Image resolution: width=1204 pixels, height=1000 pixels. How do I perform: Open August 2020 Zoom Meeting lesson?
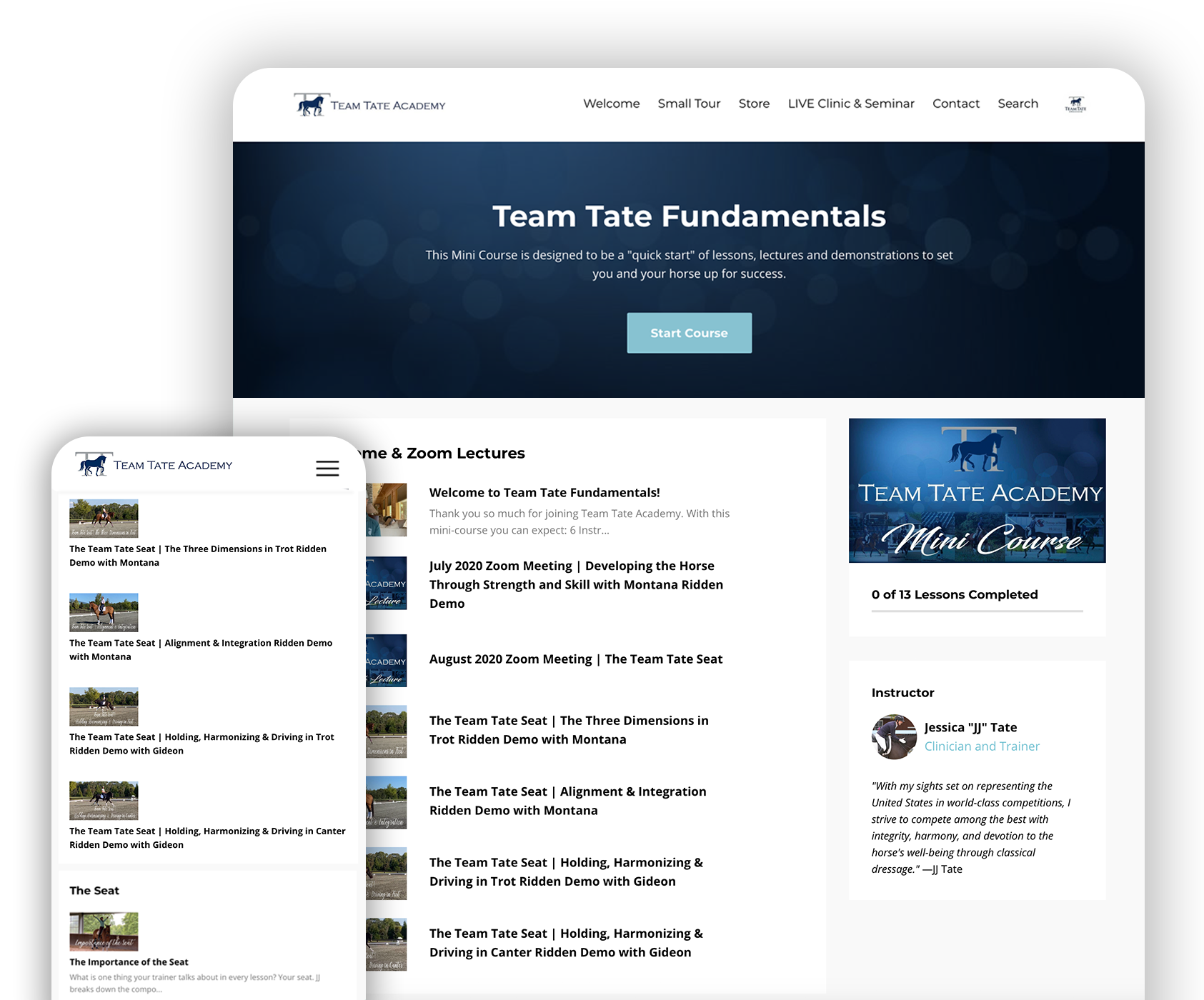[576, 659]
